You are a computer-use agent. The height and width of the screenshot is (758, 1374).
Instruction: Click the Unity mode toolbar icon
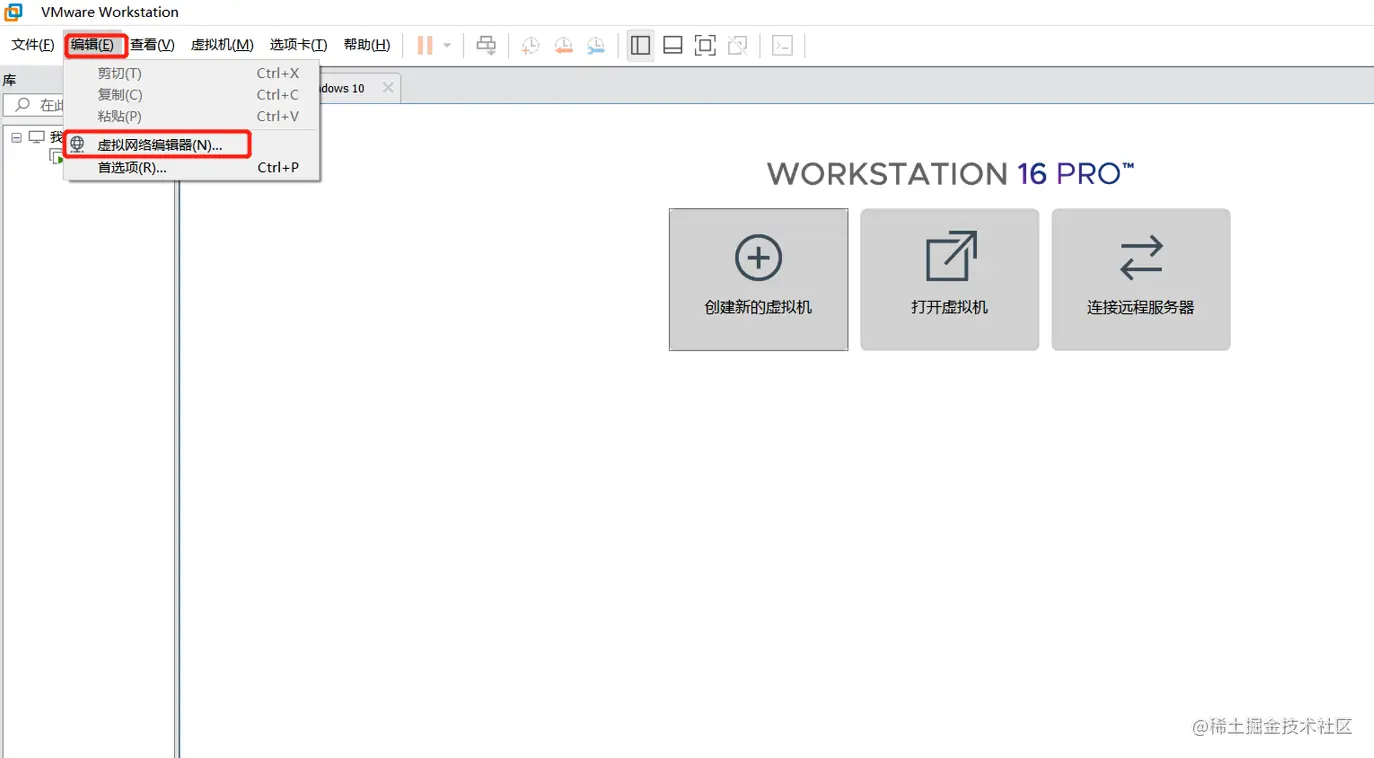click(x=738, y=45)
